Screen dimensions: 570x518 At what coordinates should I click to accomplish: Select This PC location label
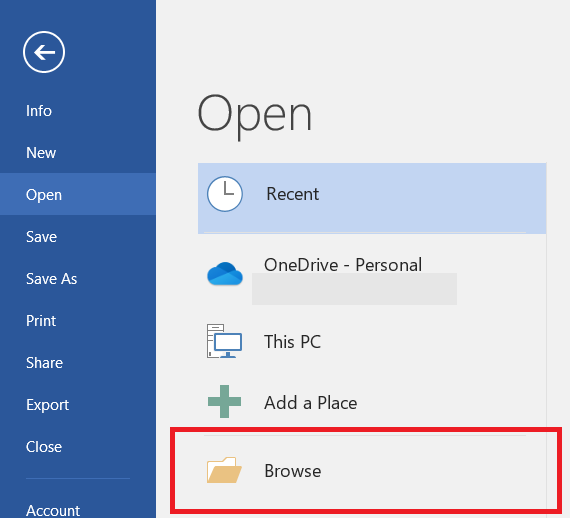[x=293, y=341]
